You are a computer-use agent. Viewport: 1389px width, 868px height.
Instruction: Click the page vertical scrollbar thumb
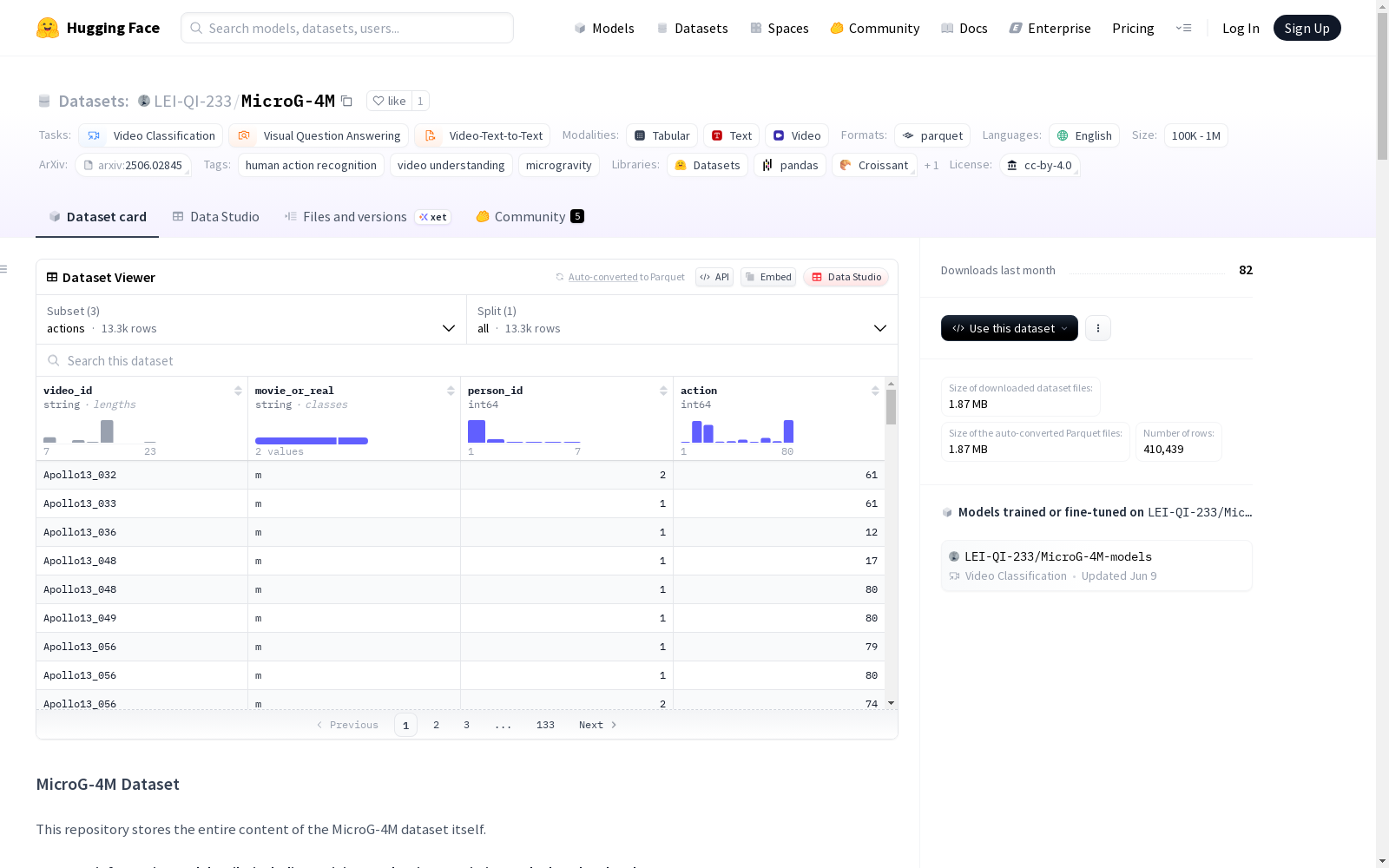click(1382, 85)
